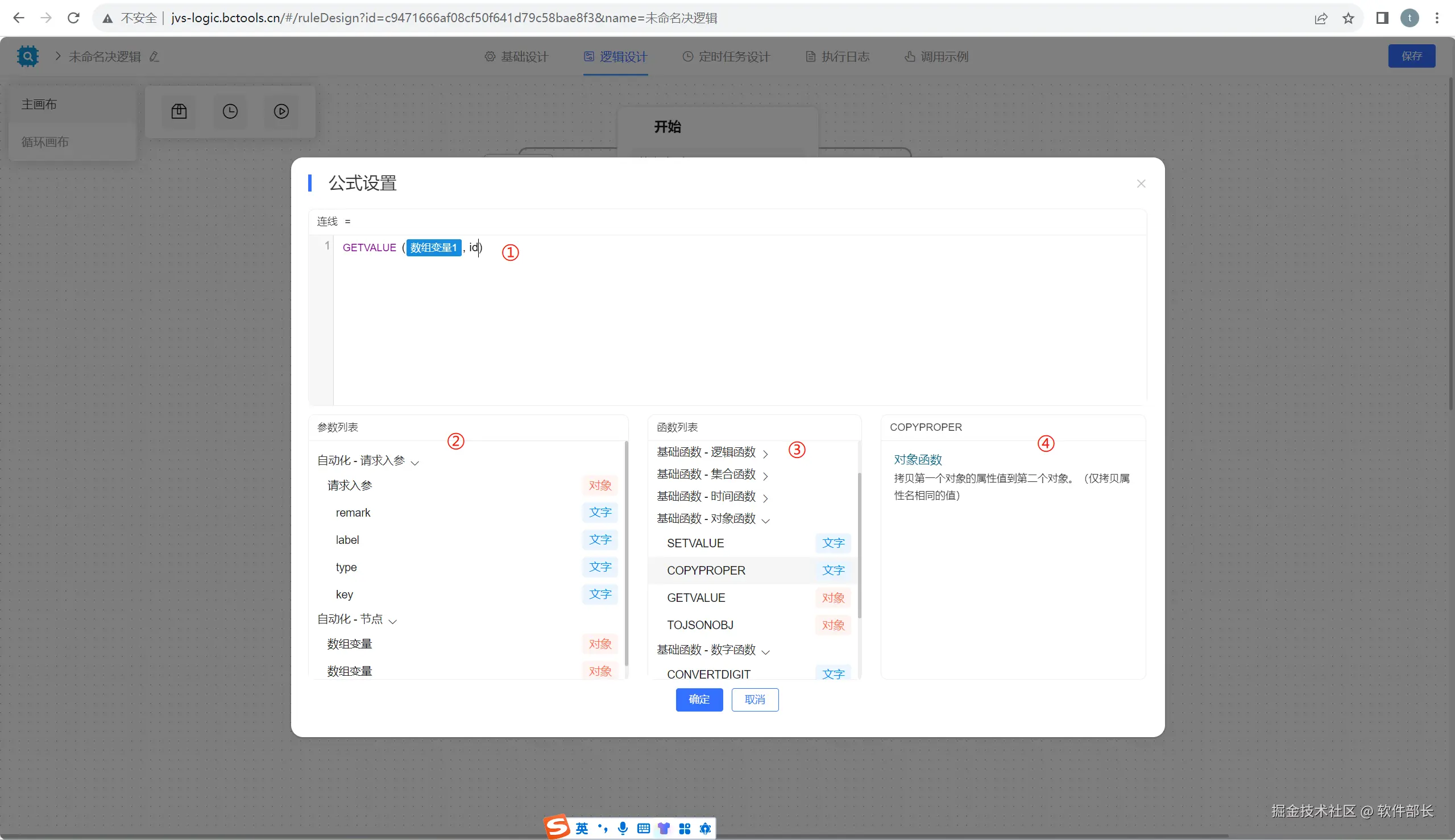Close the 公式设置 dialog

click(x=1141, y=184)
